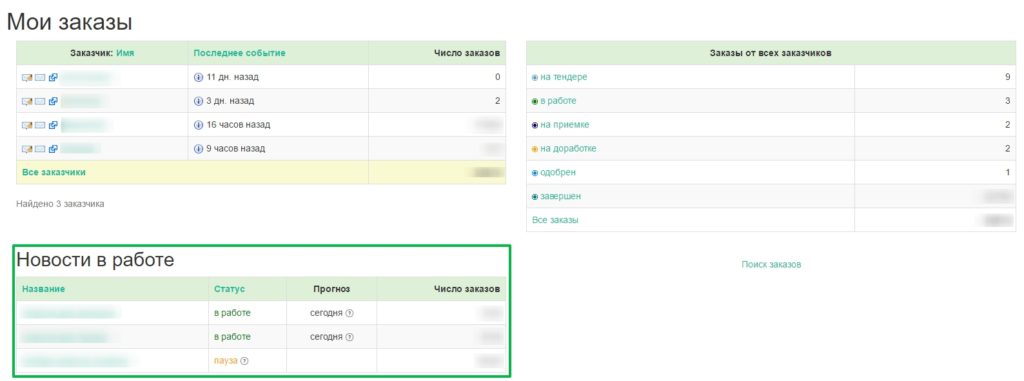Open chat icon in the 16 часов назад row

(x=27, y=125)
